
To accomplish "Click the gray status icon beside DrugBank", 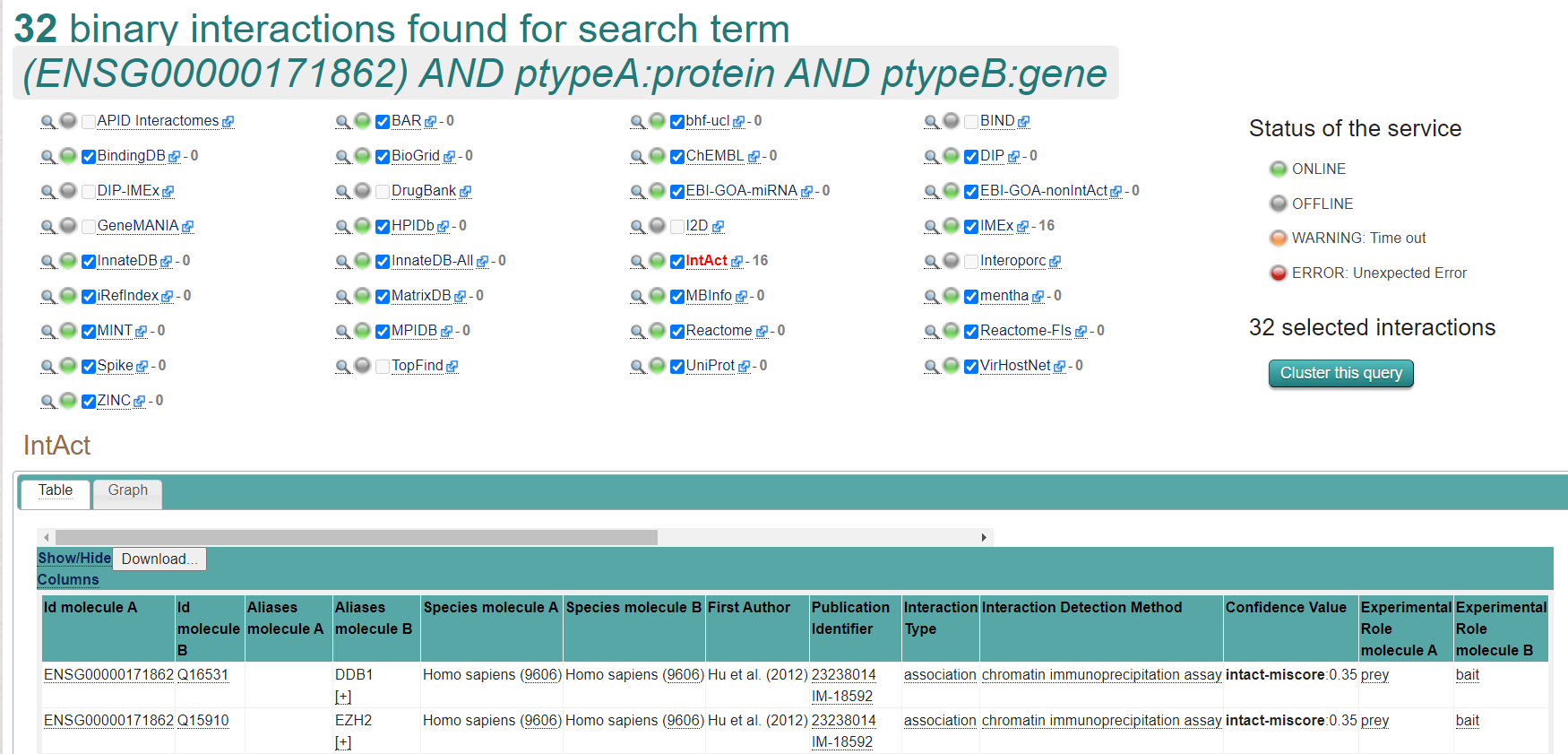I will [362, 190].
